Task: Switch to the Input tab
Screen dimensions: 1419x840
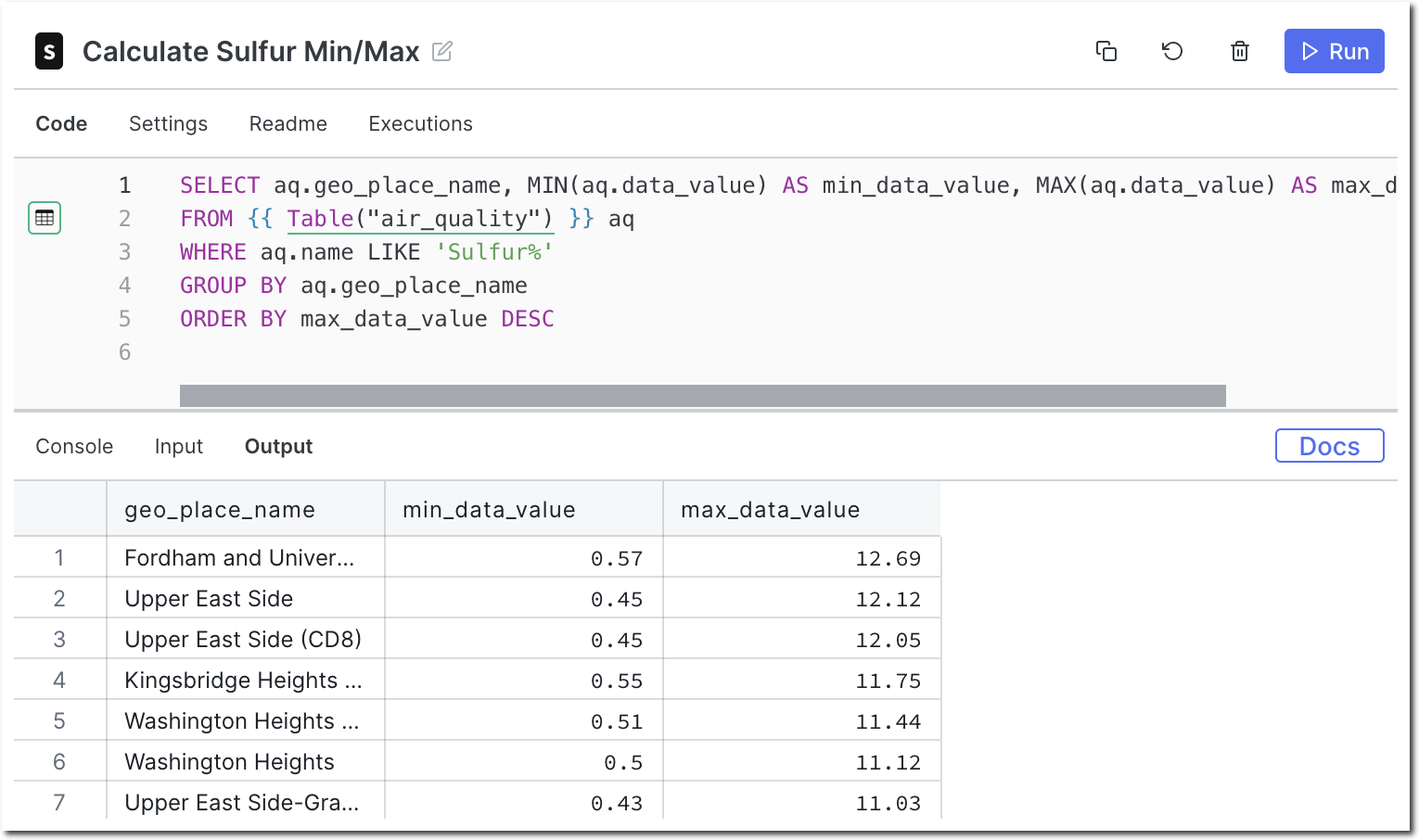Action: [178, 446]
